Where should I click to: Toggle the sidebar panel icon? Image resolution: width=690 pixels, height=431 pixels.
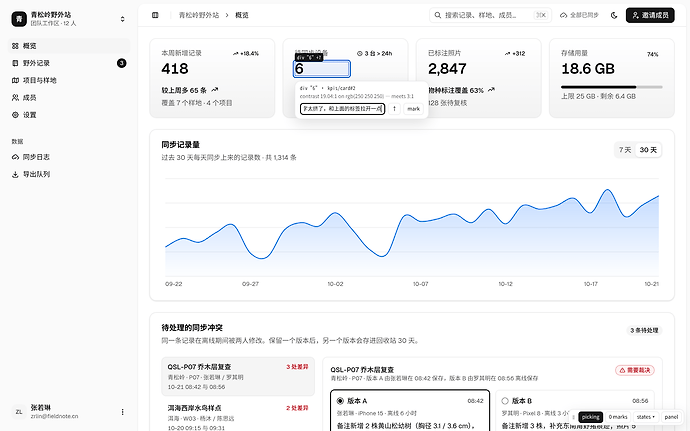[155, 15]
